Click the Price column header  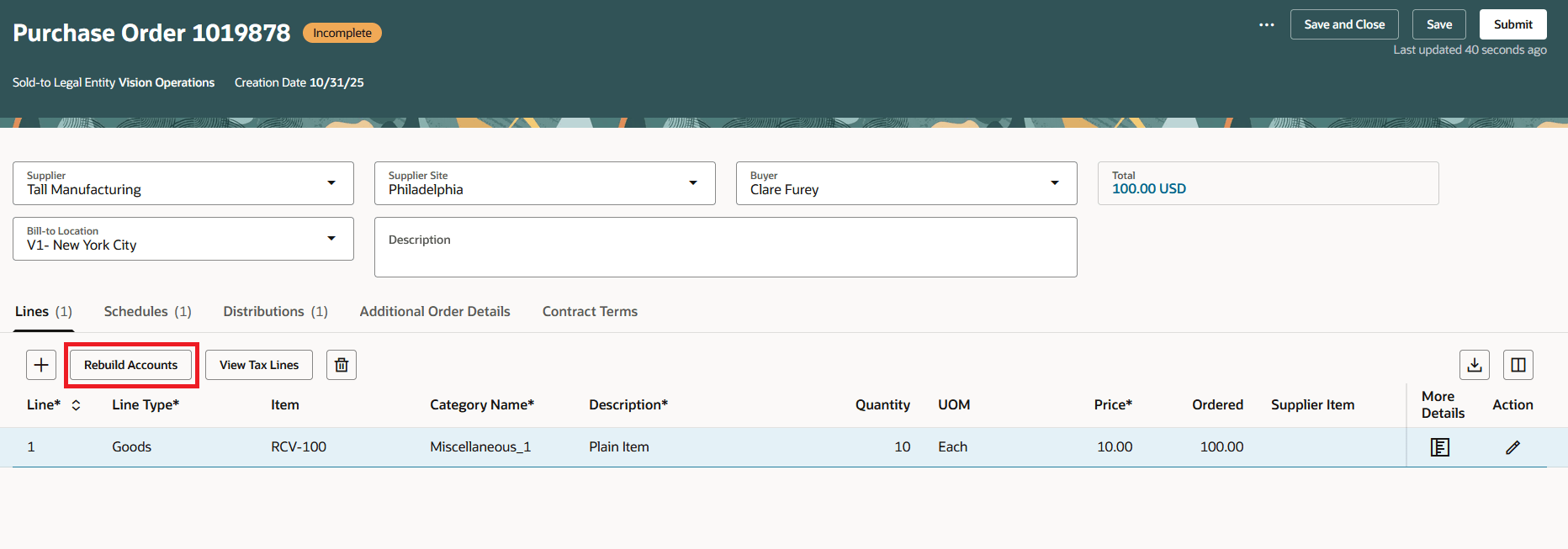(x=1113, y=405)
